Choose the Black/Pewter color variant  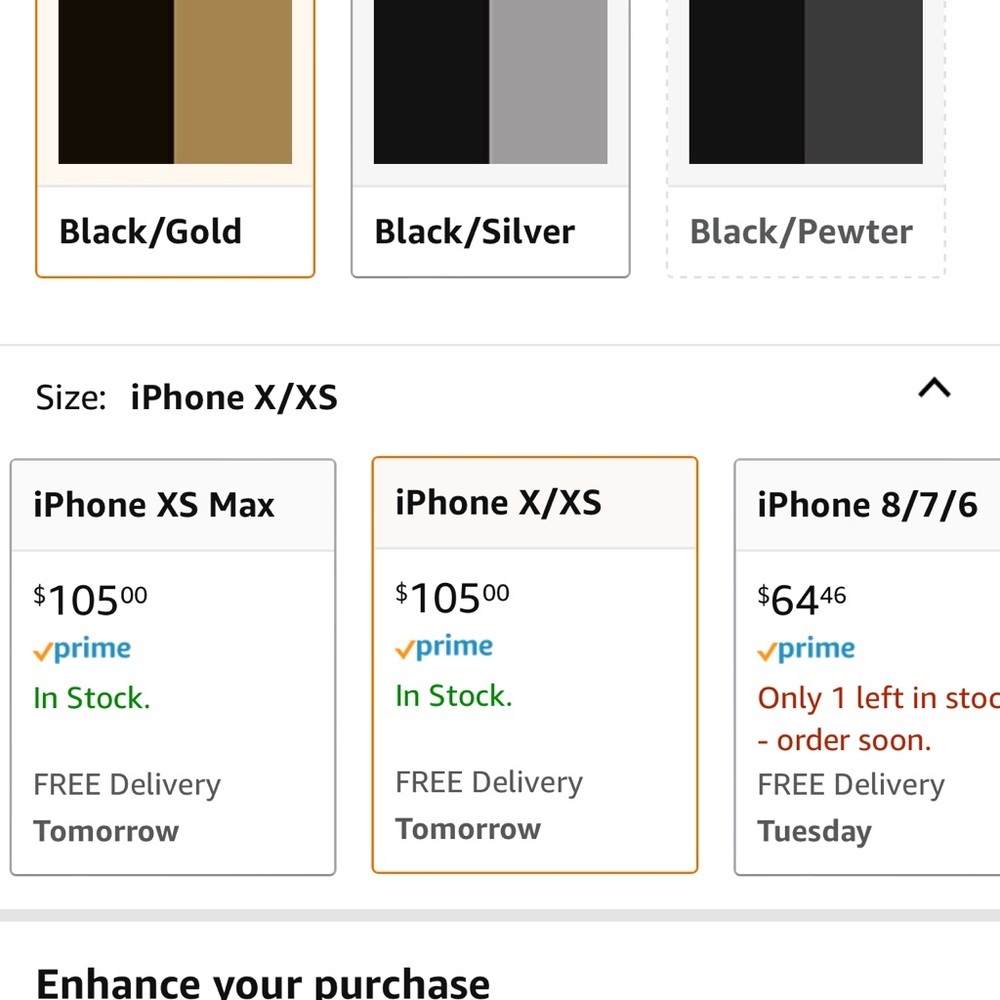click(x=805, y=140)
